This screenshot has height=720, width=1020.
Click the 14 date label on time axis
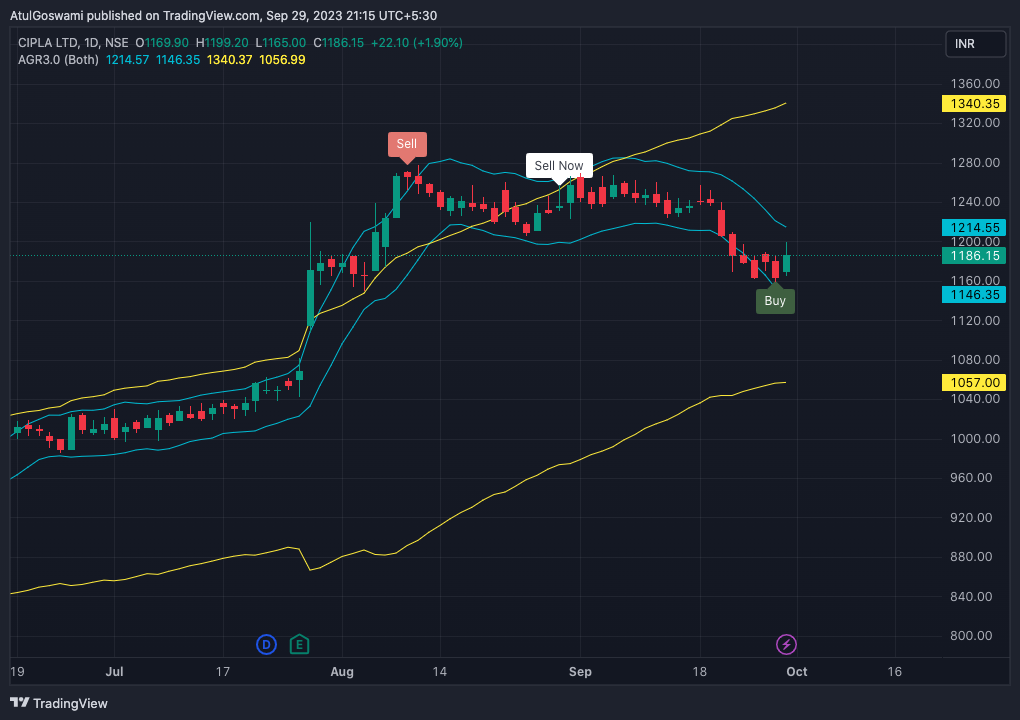point(440,672)
